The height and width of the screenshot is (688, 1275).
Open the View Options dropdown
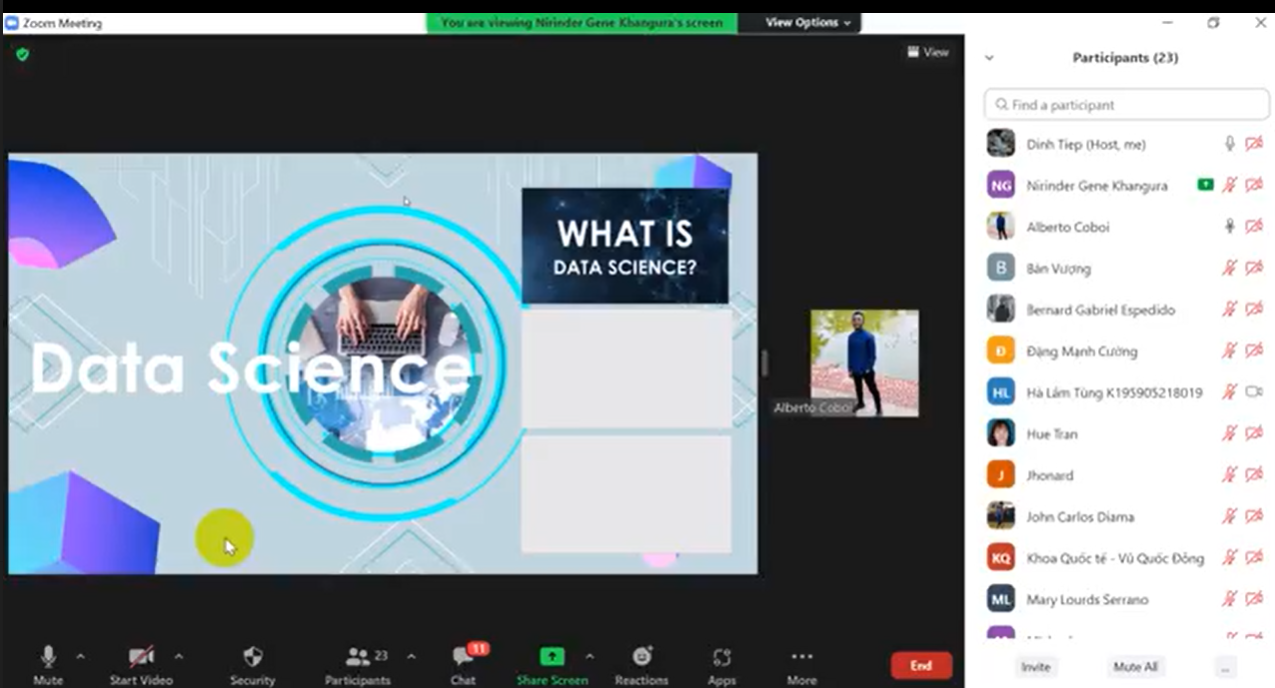pyautogui.click(x=808, y=22)
